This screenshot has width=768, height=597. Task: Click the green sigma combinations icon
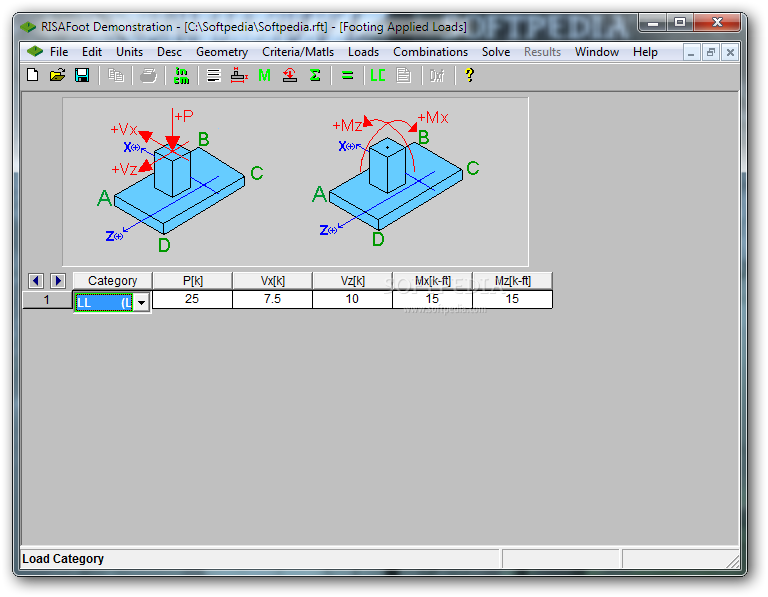point(315,75)
